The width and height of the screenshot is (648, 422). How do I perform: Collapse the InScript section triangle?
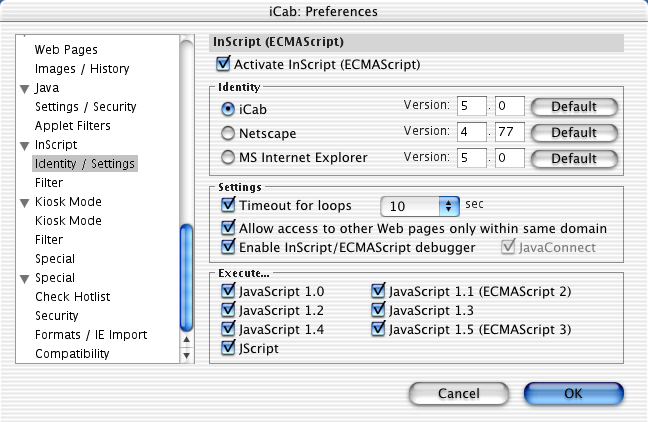click(25, 146)
